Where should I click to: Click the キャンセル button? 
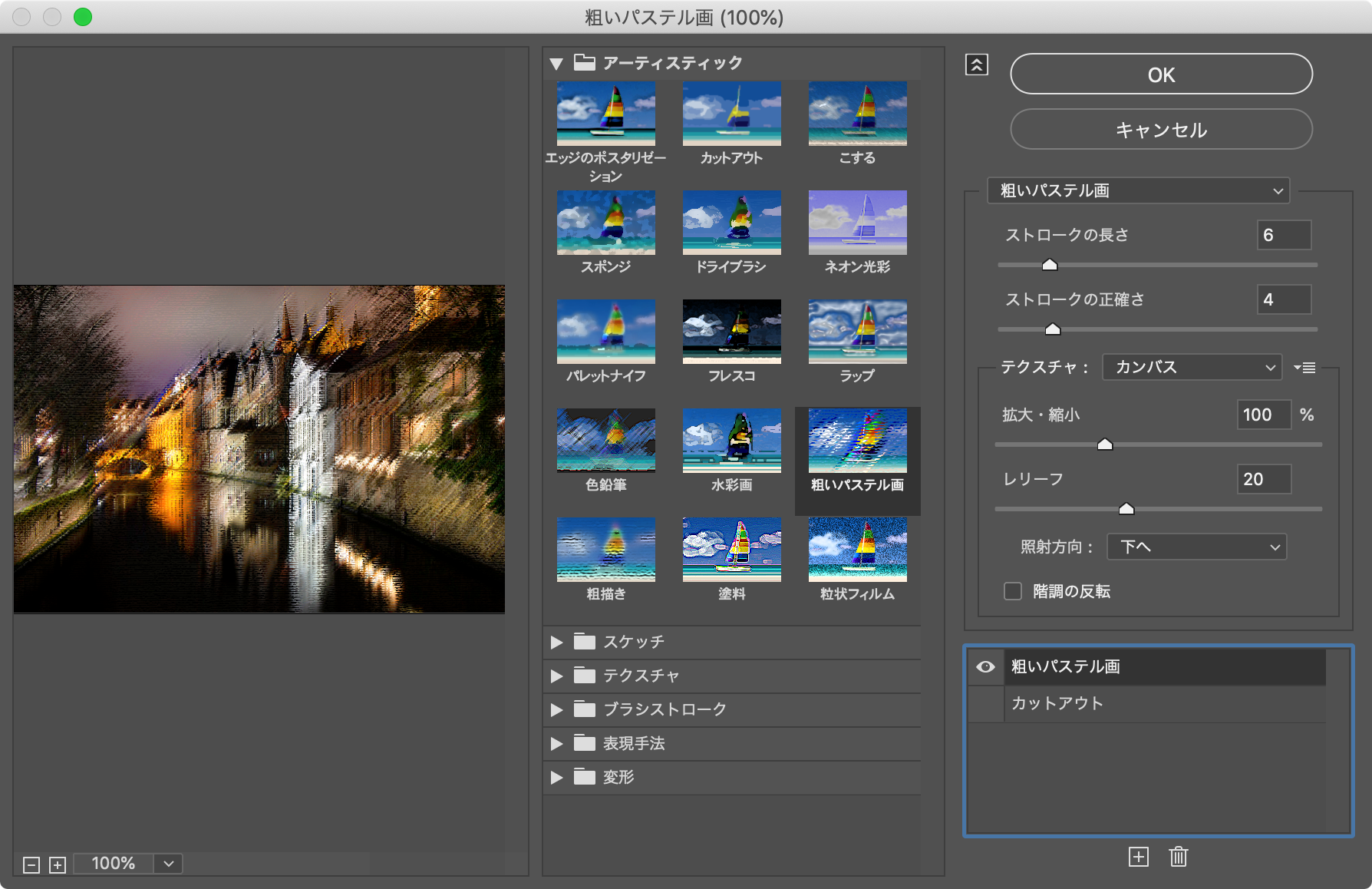coord(1161,129)
